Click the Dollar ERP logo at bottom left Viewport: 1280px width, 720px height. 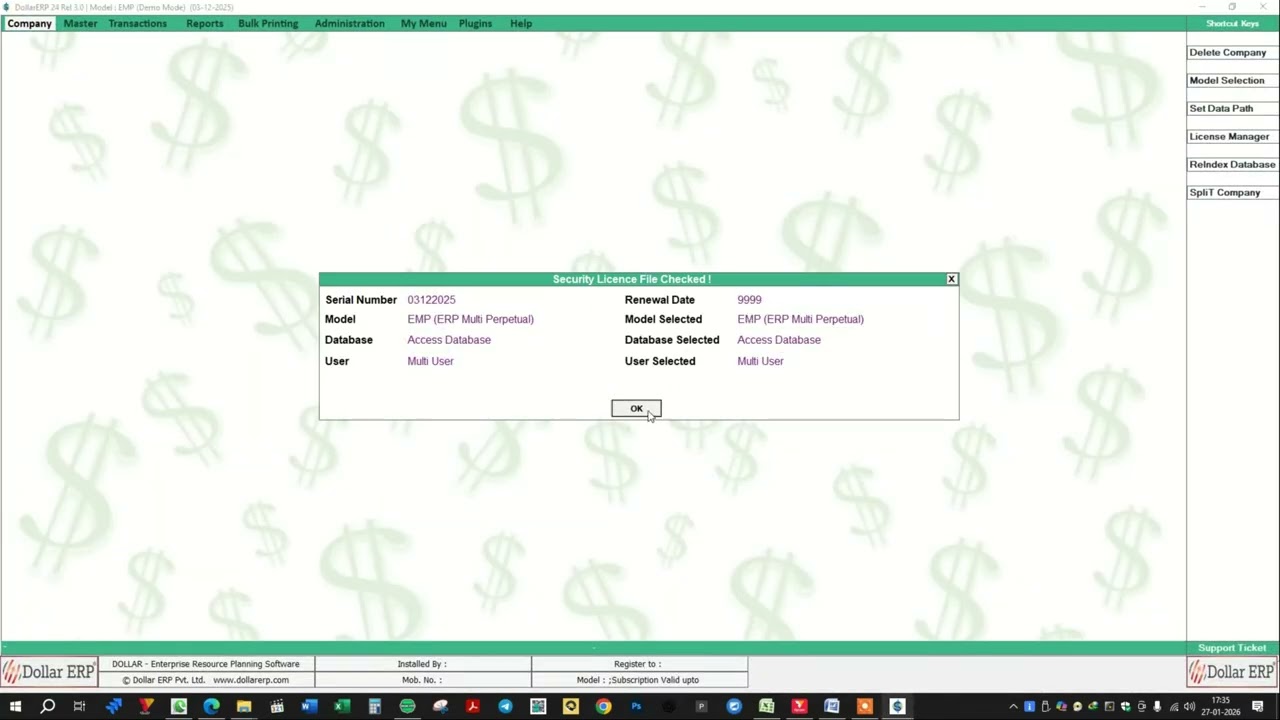click(48, 672)
